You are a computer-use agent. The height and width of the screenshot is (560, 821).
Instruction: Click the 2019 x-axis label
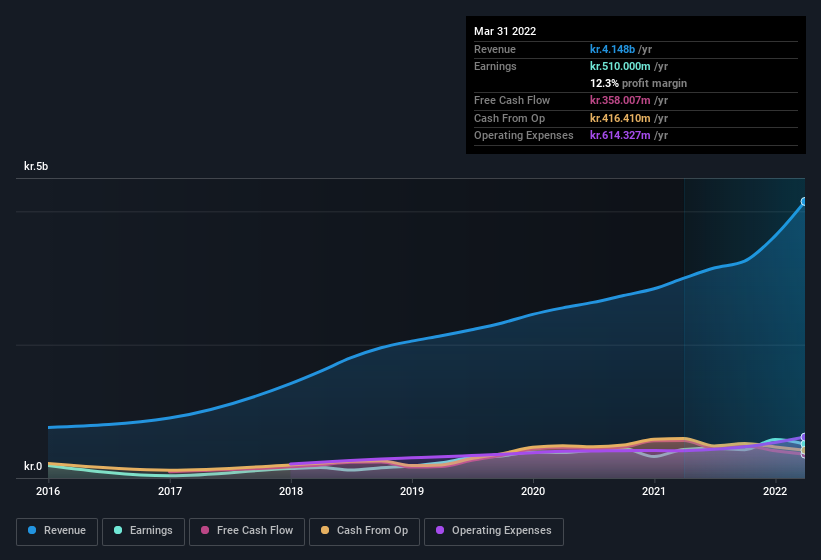pyautogui.click(x=412, y=491)
